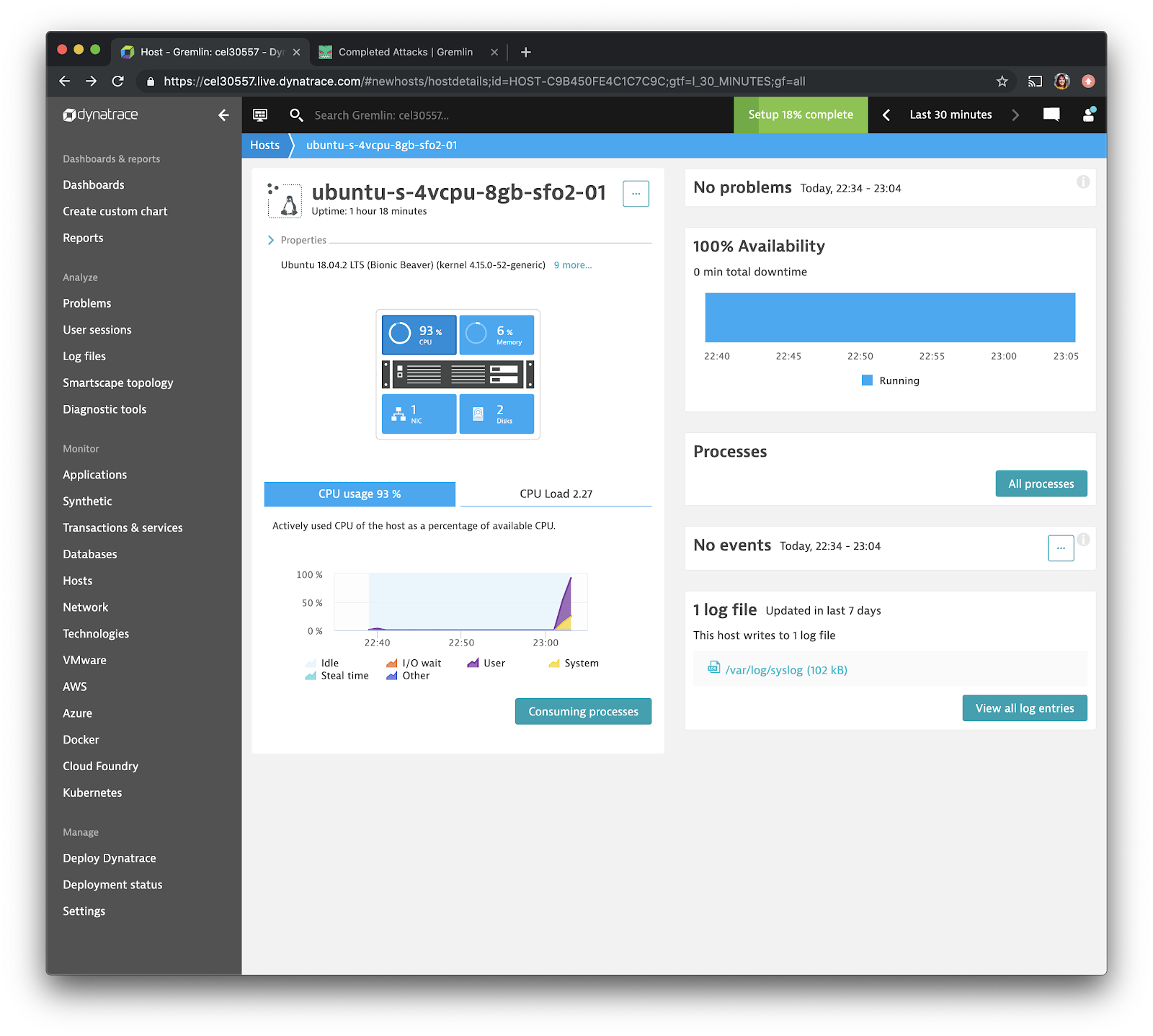Select the 6% Memory tile
Viewport: 1153px width, 1036px height.
pyautogui.click(x=497, y=335)
